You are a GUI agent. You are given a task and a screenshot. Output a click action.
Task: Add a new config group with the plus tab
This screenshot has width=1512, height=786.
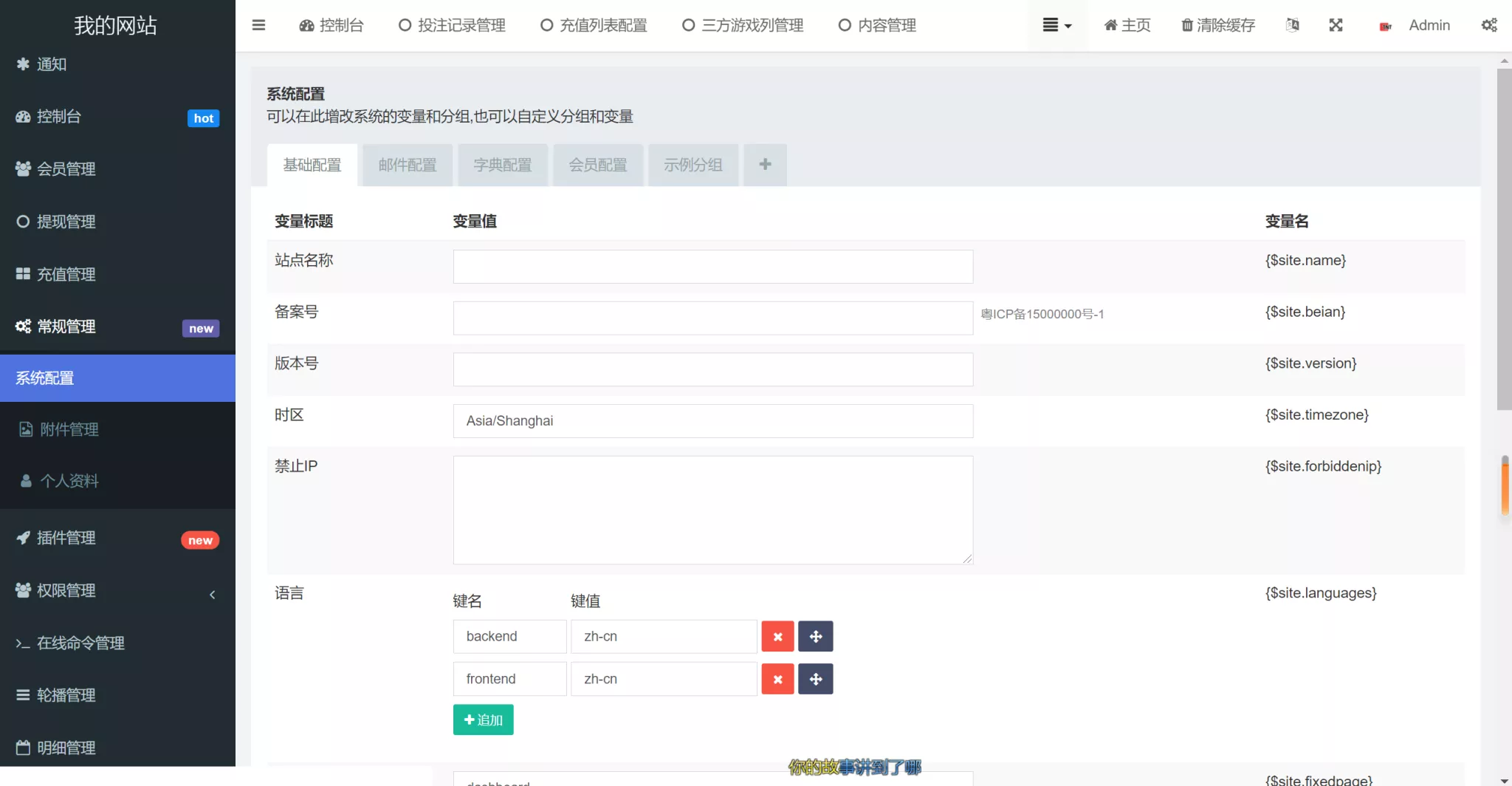click(765, 164)
